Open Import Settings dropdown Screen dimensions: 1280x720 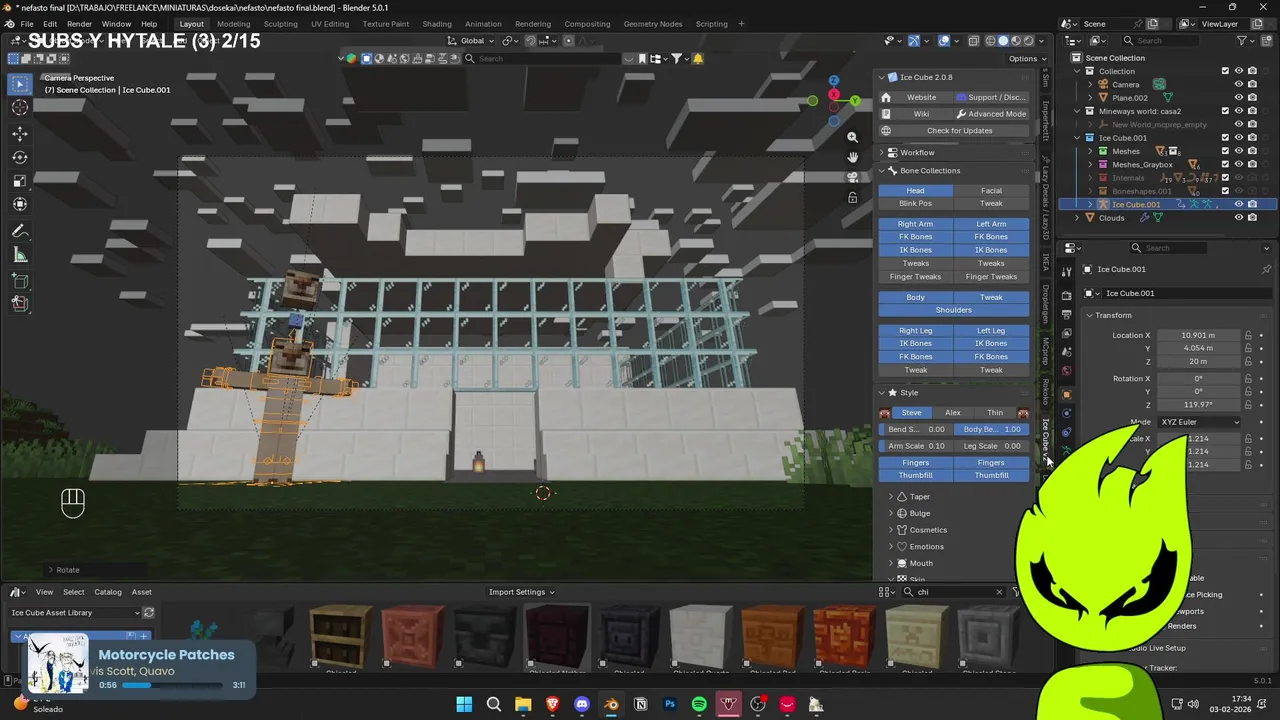click(x=521, y=592)
